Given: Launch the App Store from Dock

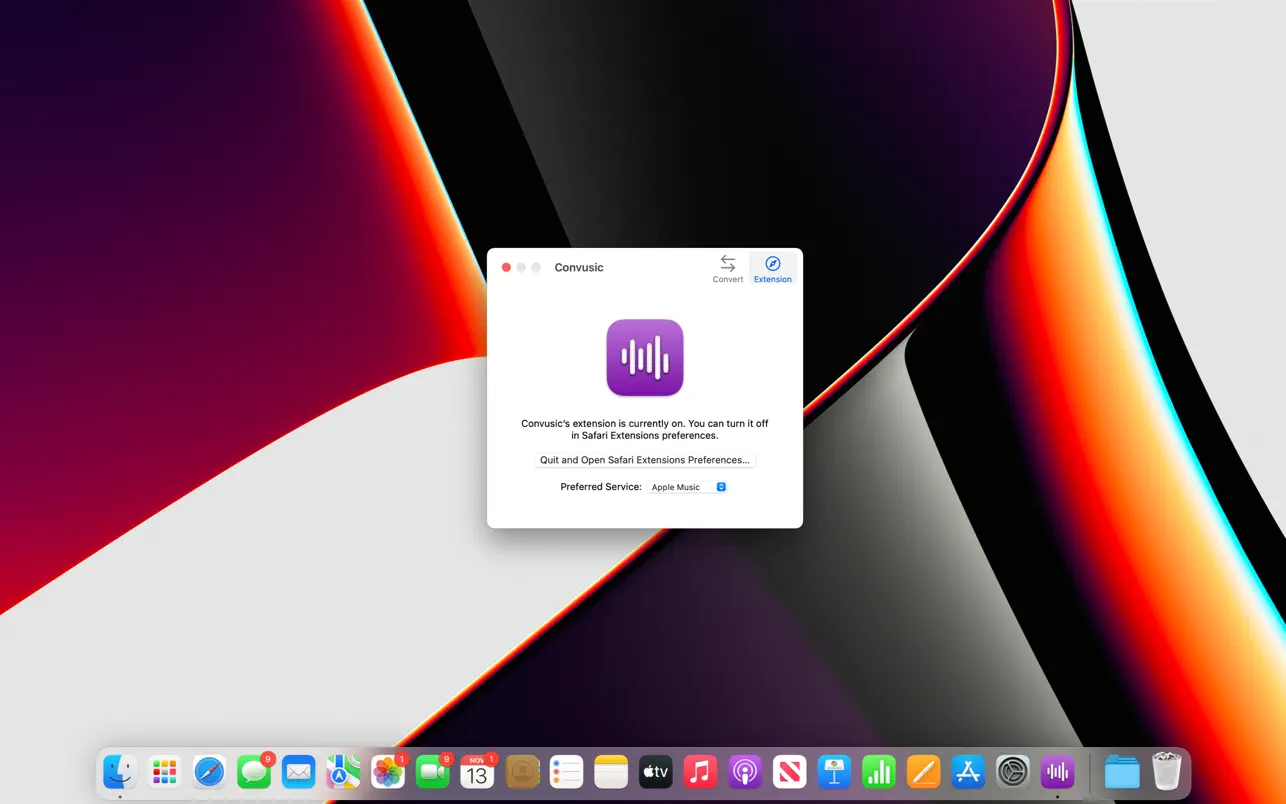Looking at the screenshot, I should [968, 772].
